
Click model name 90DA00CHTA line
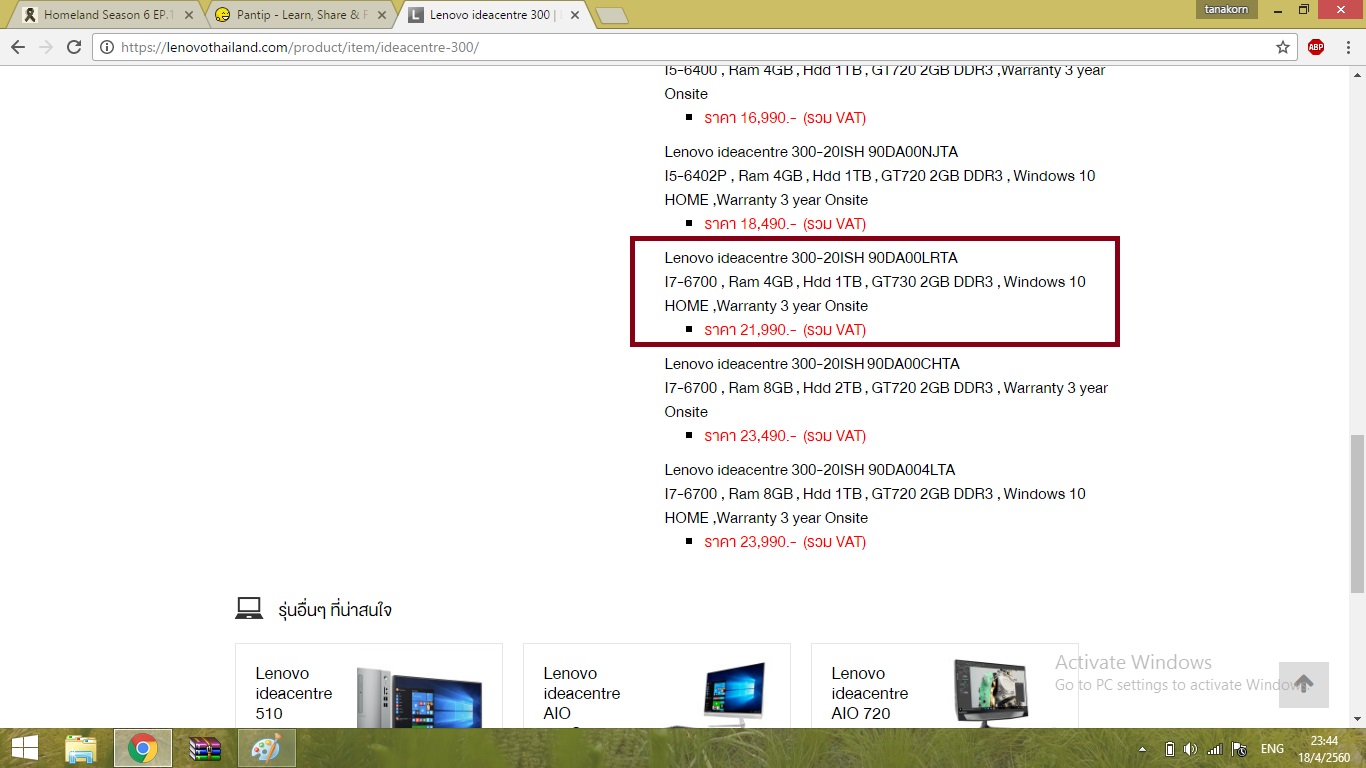tap(812, 364)
